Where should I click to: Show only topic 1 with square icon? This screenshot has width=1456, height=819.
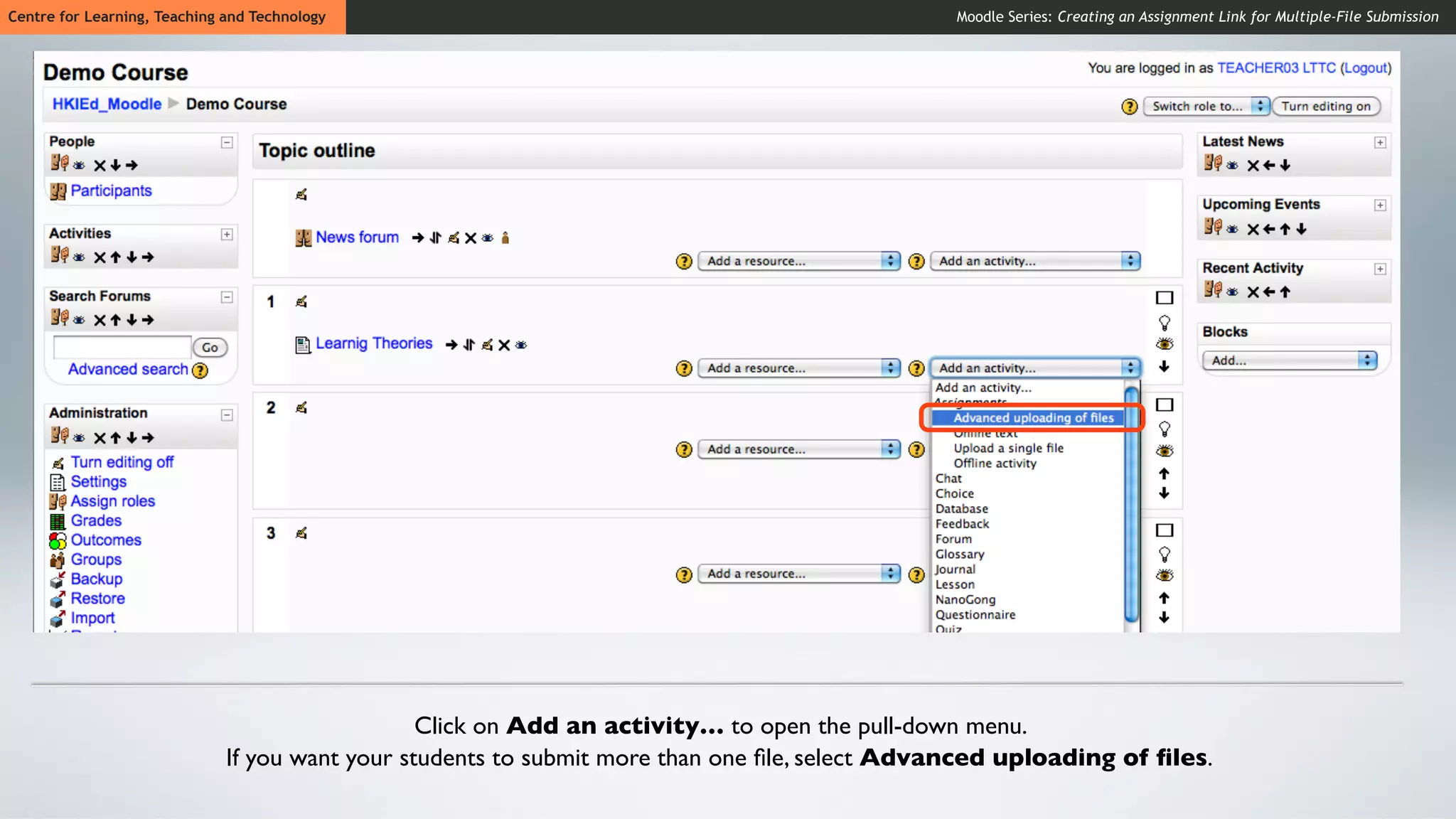click(1165, 298)
